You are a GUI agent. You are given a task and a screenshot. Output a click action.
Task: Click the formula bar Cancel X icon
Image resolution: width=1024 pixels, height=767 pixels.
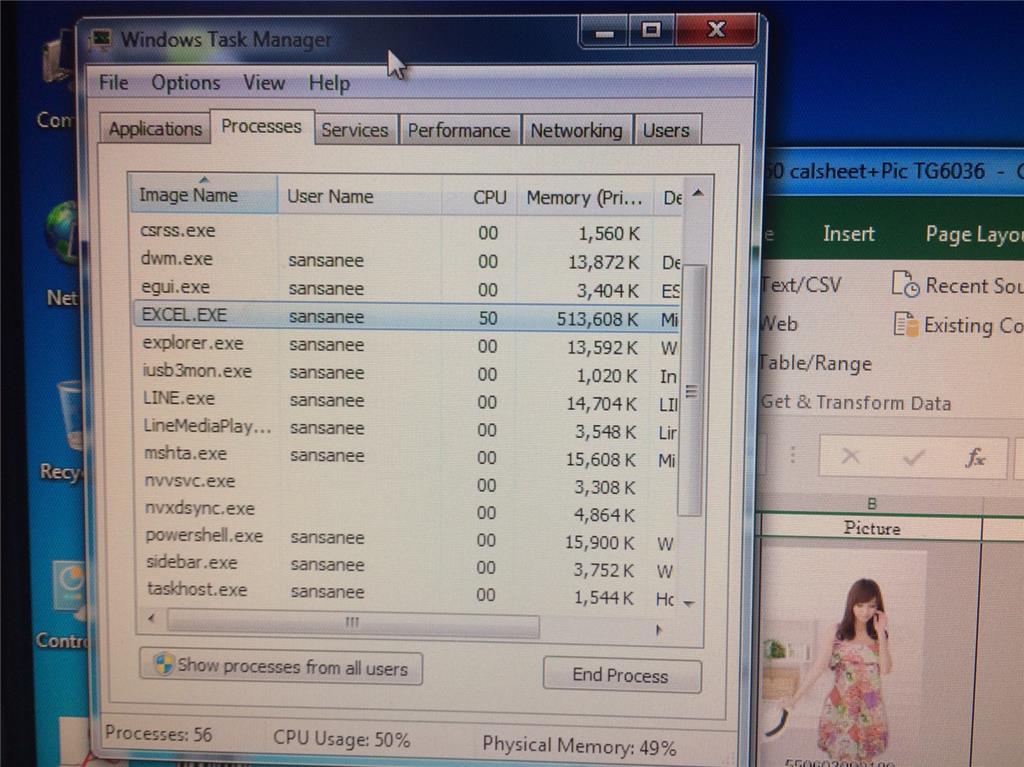point(850,455)
